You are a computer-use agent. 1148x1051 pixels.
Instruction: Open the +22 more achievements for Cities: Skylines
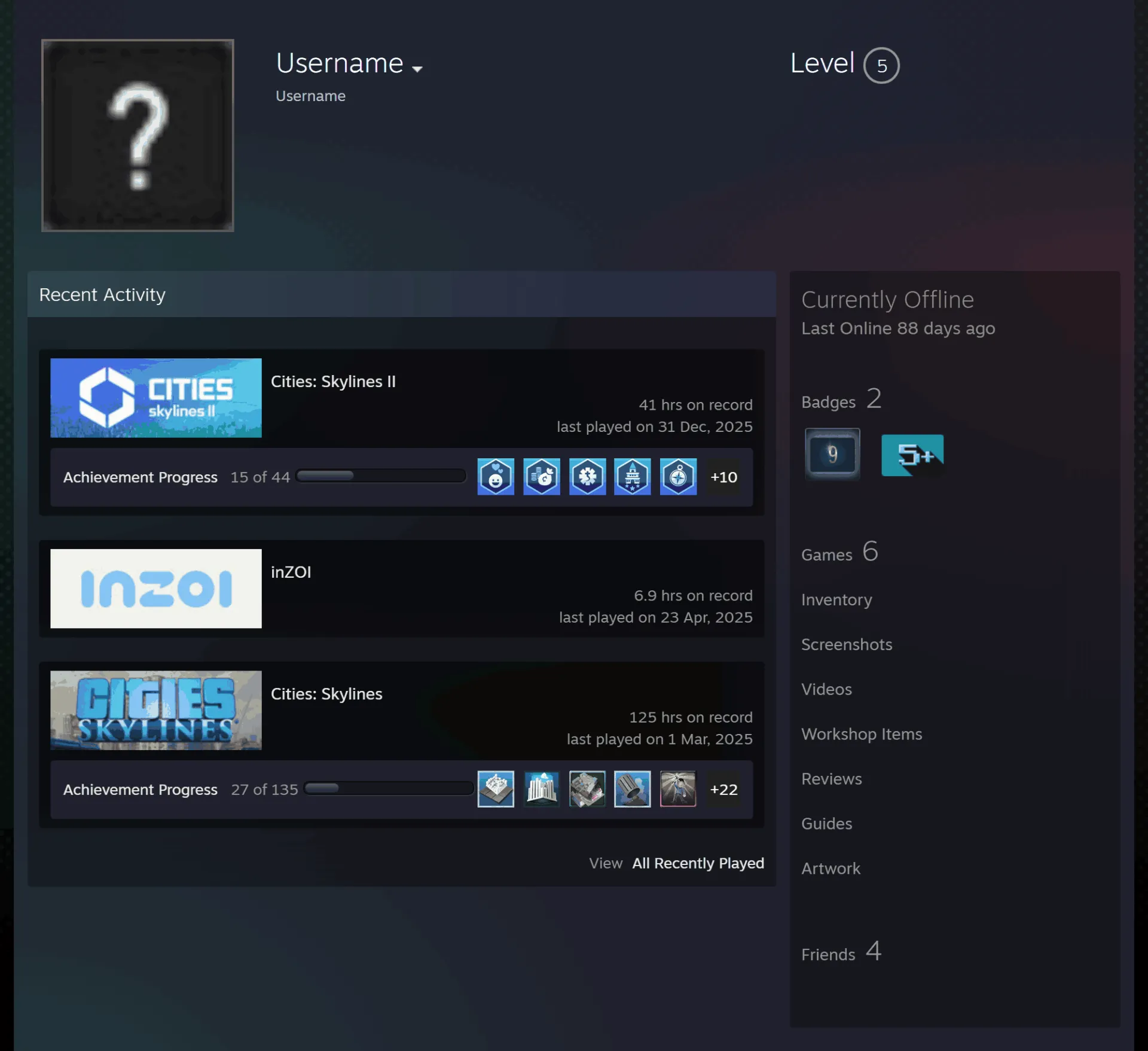[x=723, y=789]
